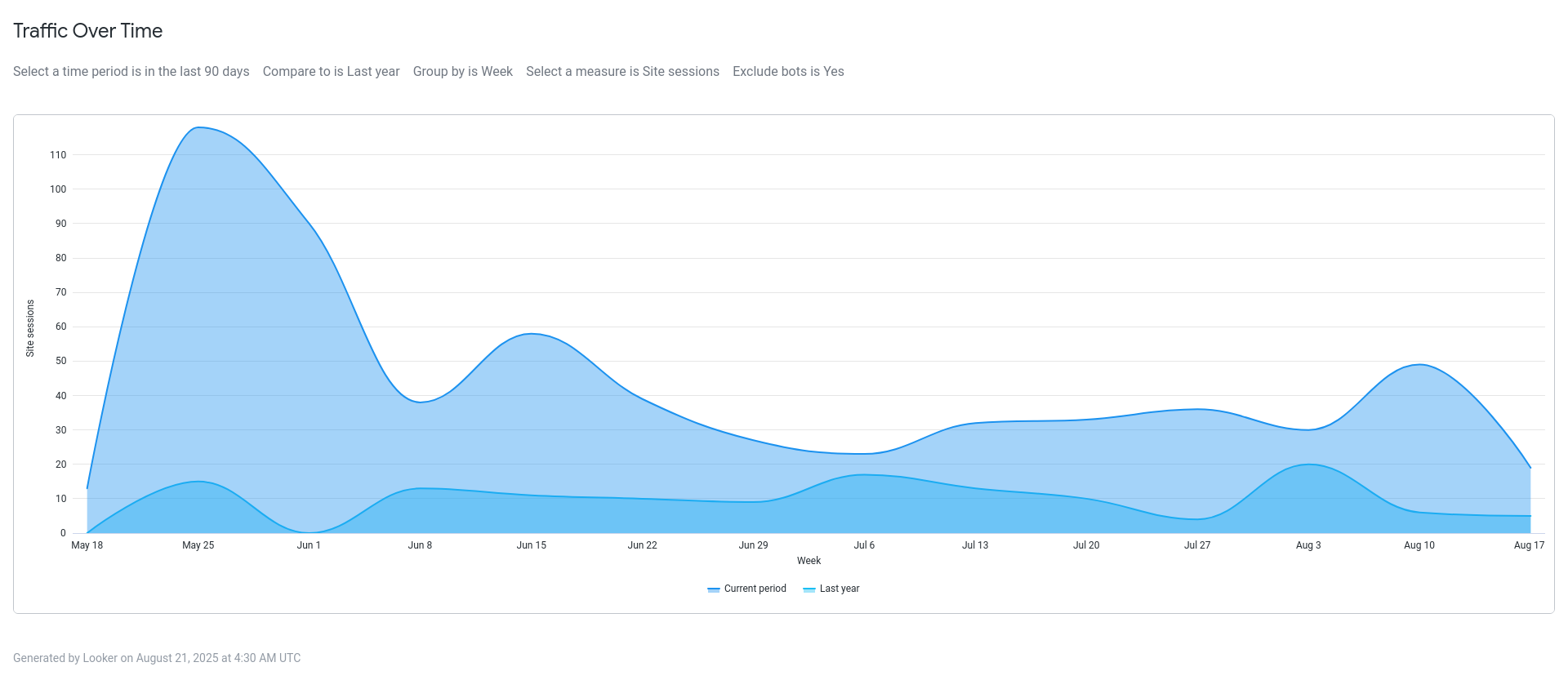Click the 'Select a measure is Site sessions' filter

pos(622,72)
